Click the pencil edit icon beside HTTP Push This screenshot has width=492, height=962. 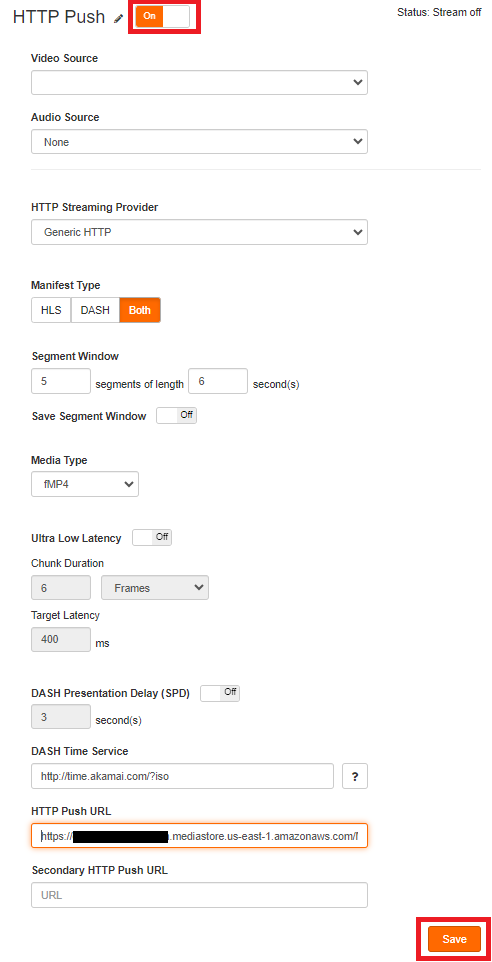point(118,18)
